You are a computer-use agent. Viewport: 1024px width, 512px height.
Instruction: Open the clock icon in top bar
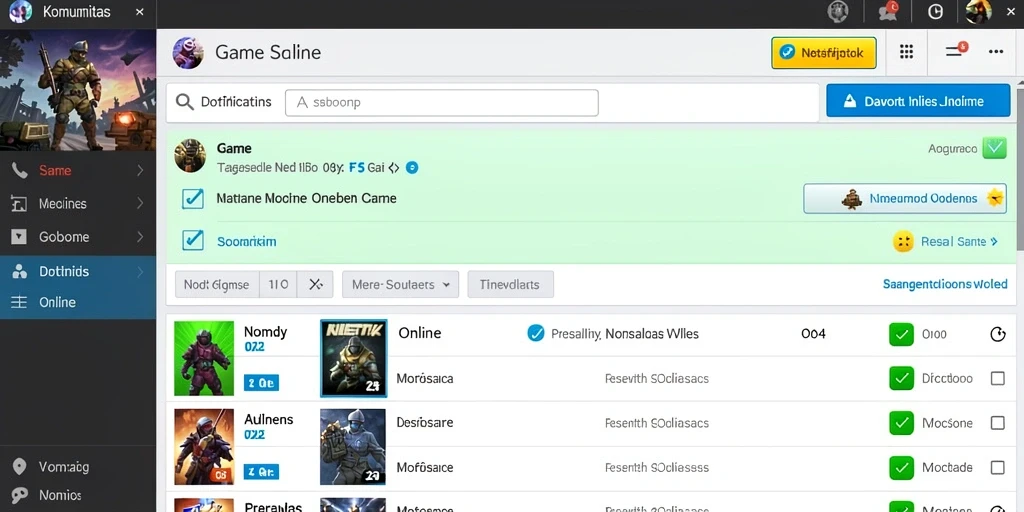point(935,12)
